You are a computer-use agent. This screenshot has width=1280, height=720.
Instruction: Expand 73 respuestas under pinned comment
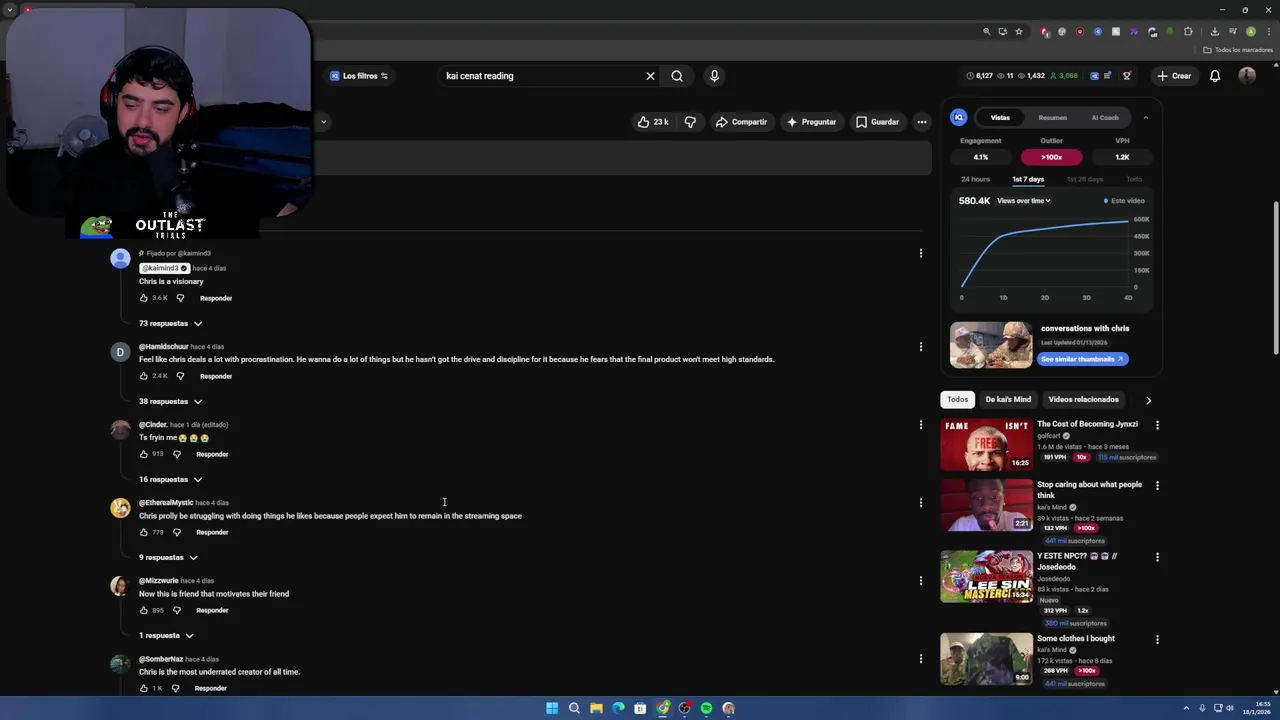(x=170, y=324)
